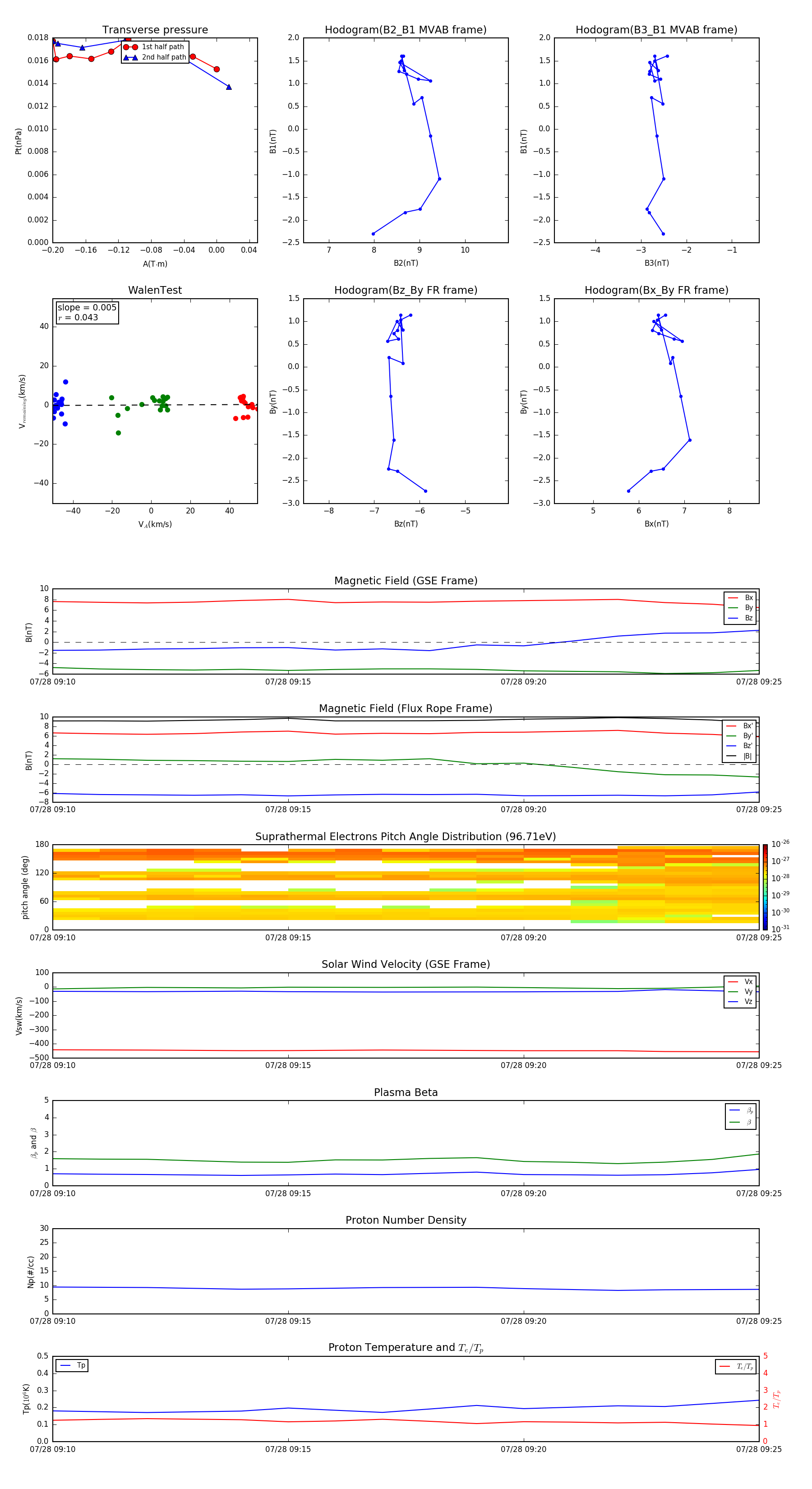Click the Vx legend entry in velocity plot

741,981
